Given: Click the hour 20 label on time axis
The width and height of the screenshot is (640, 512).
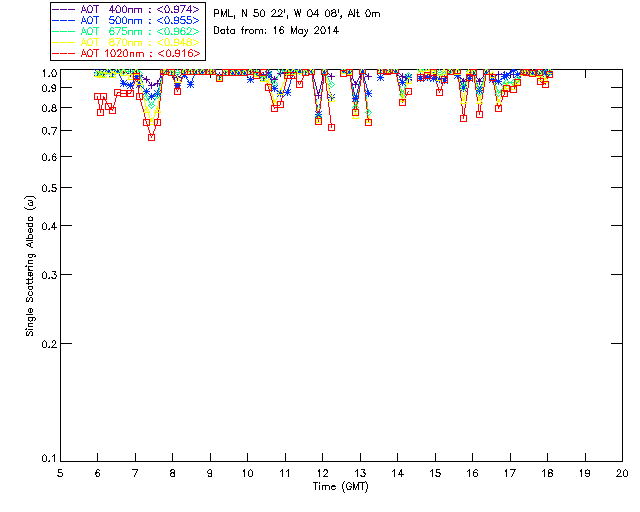Looking at the screenshot, I should coord(622,473).
